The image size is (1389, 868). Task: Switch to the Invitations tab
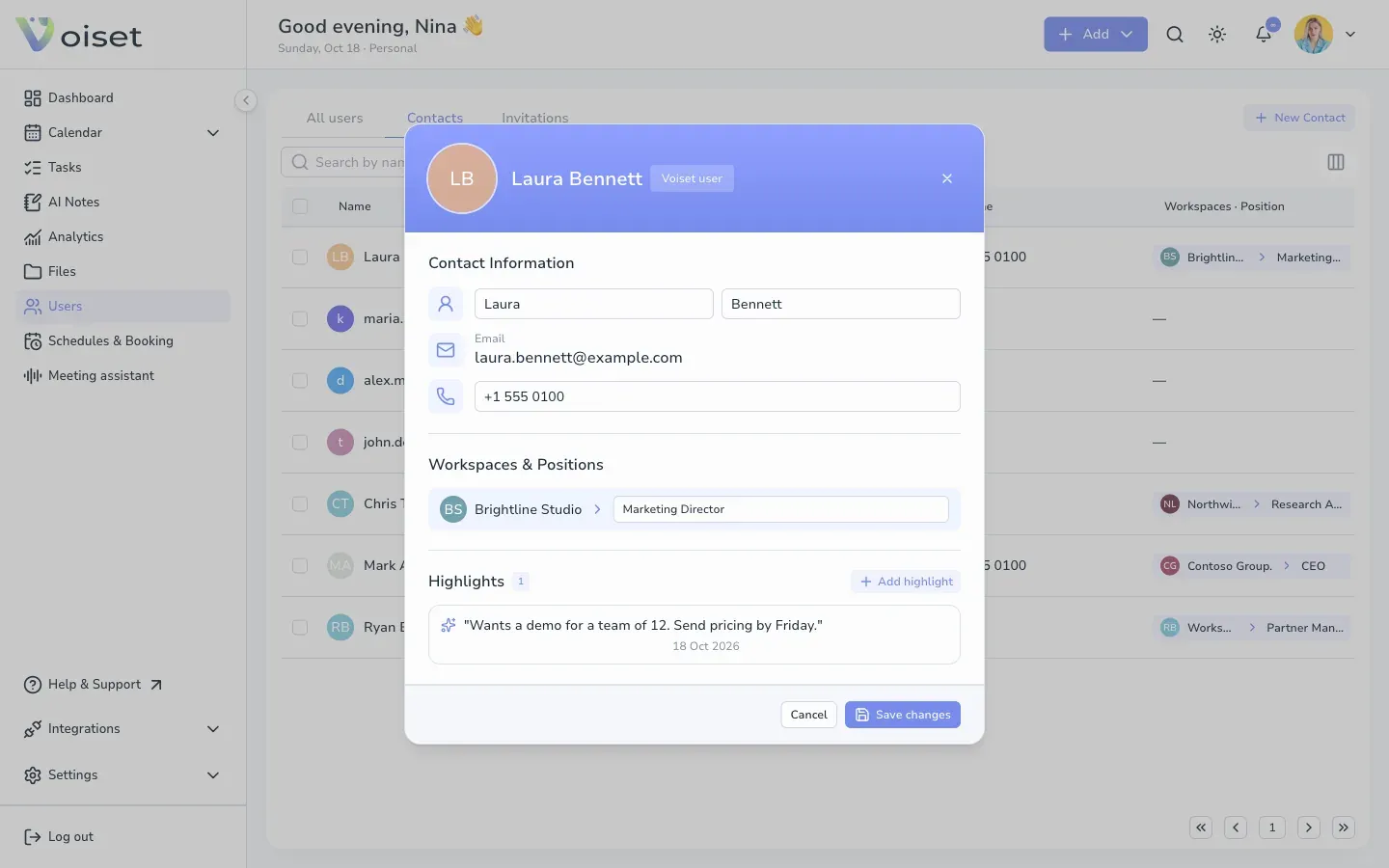tap(535, 118)
